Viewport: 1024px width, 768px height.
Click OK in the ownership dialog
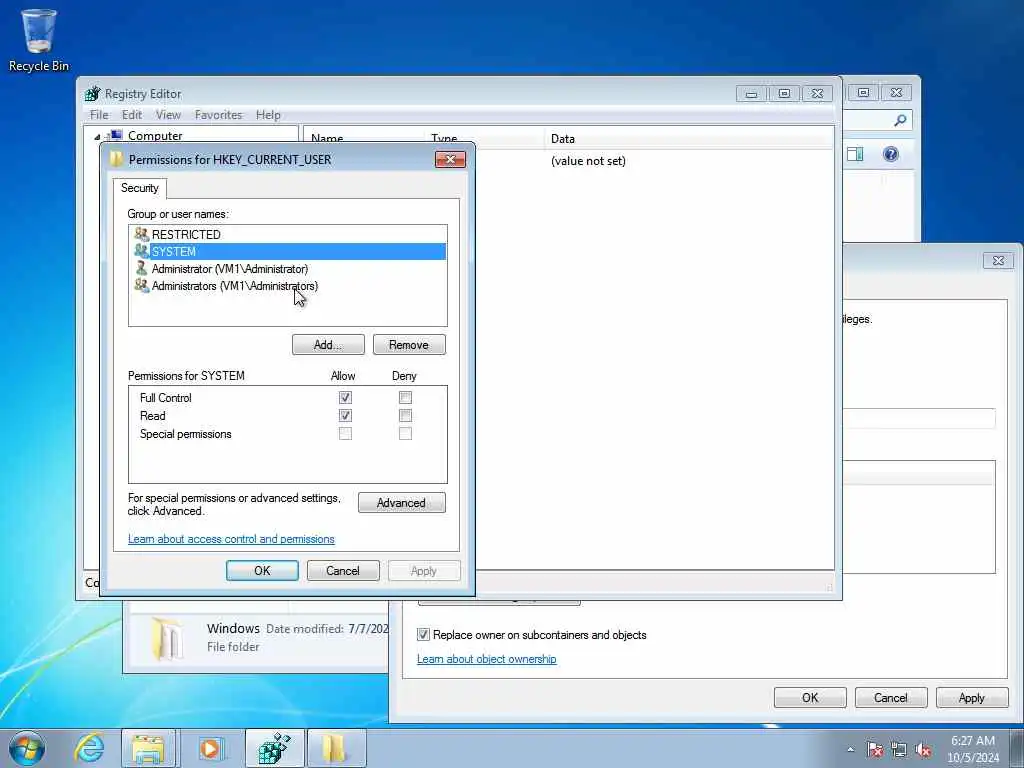click(810, 697)
